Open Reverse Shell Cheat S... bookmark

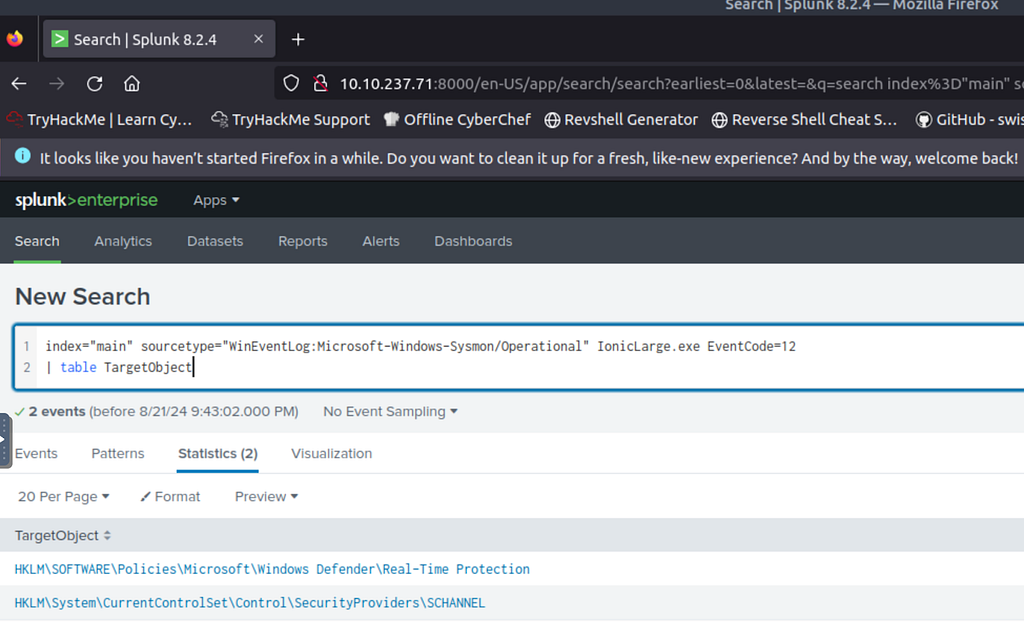(x=805, y=120)
